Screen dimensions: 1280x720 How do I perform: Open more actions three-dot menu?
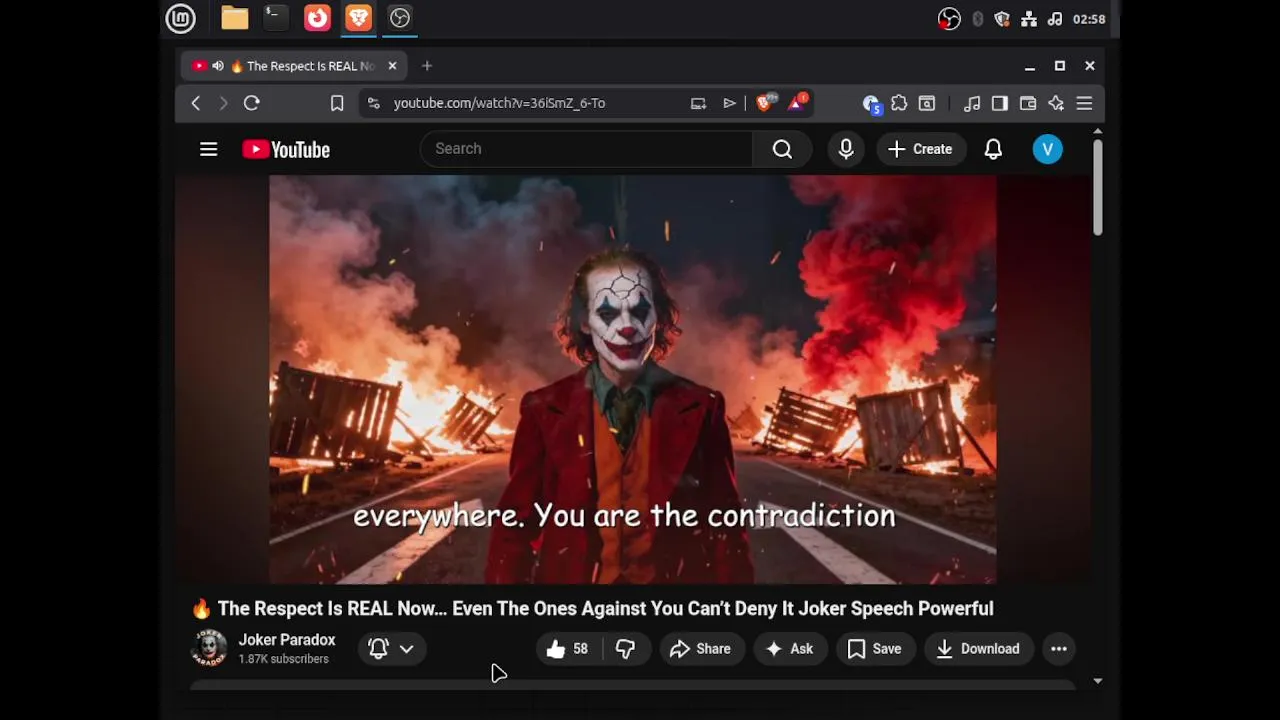(1059, 649)
